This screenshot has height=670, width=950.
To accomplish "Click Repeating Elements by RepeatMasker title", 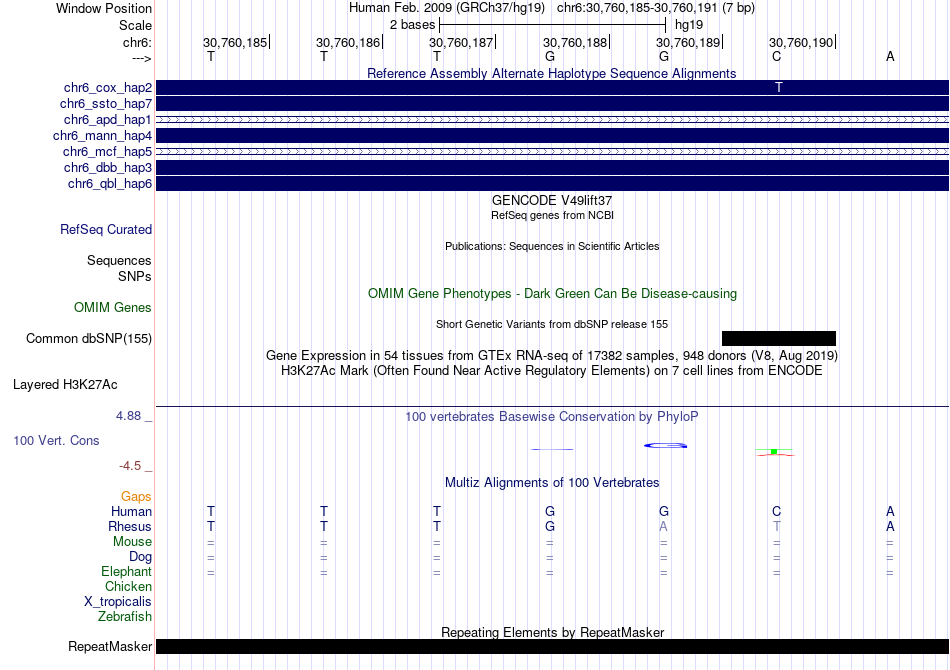I will pyautogui.click(x=552, y=632).
